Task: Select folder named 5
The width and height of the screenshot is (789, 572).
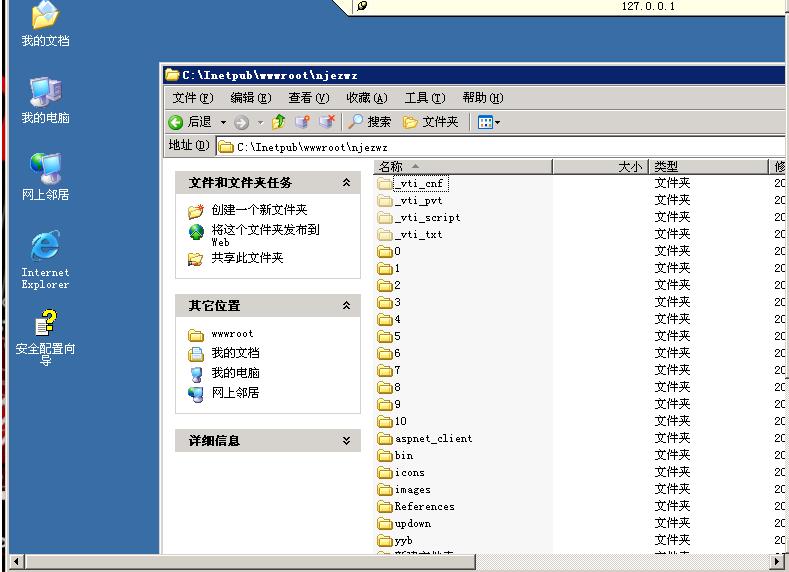Action: pyautogui.click(x=389, y=336)
